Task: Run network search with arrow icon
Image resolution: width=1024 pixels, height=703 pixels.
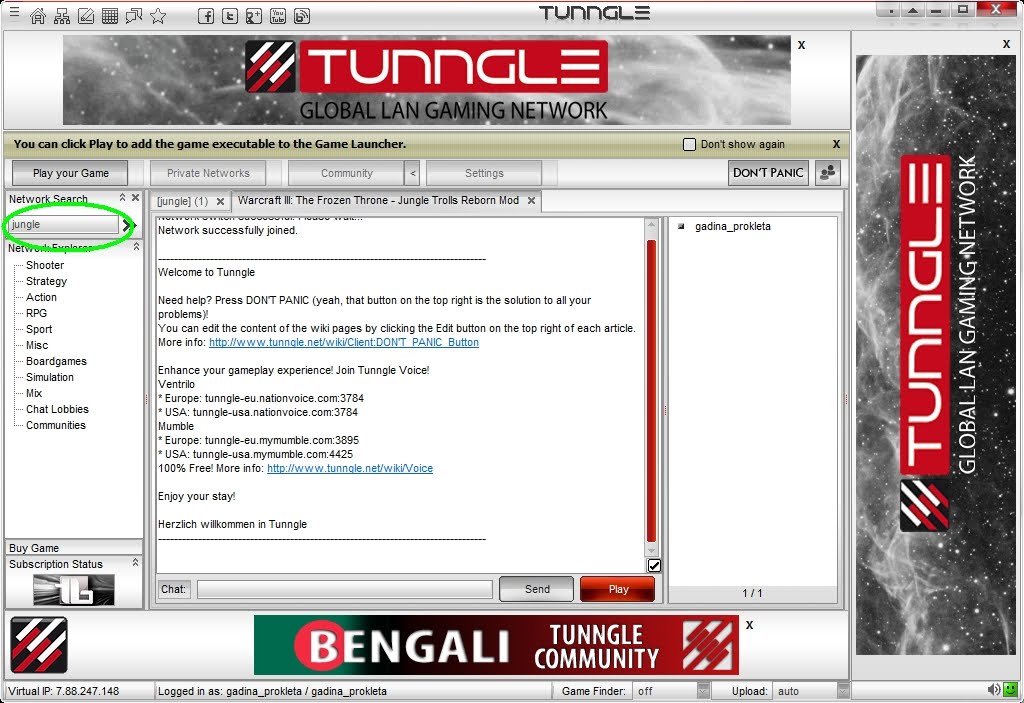Action: pyautogui.click(x=127, y=225)
